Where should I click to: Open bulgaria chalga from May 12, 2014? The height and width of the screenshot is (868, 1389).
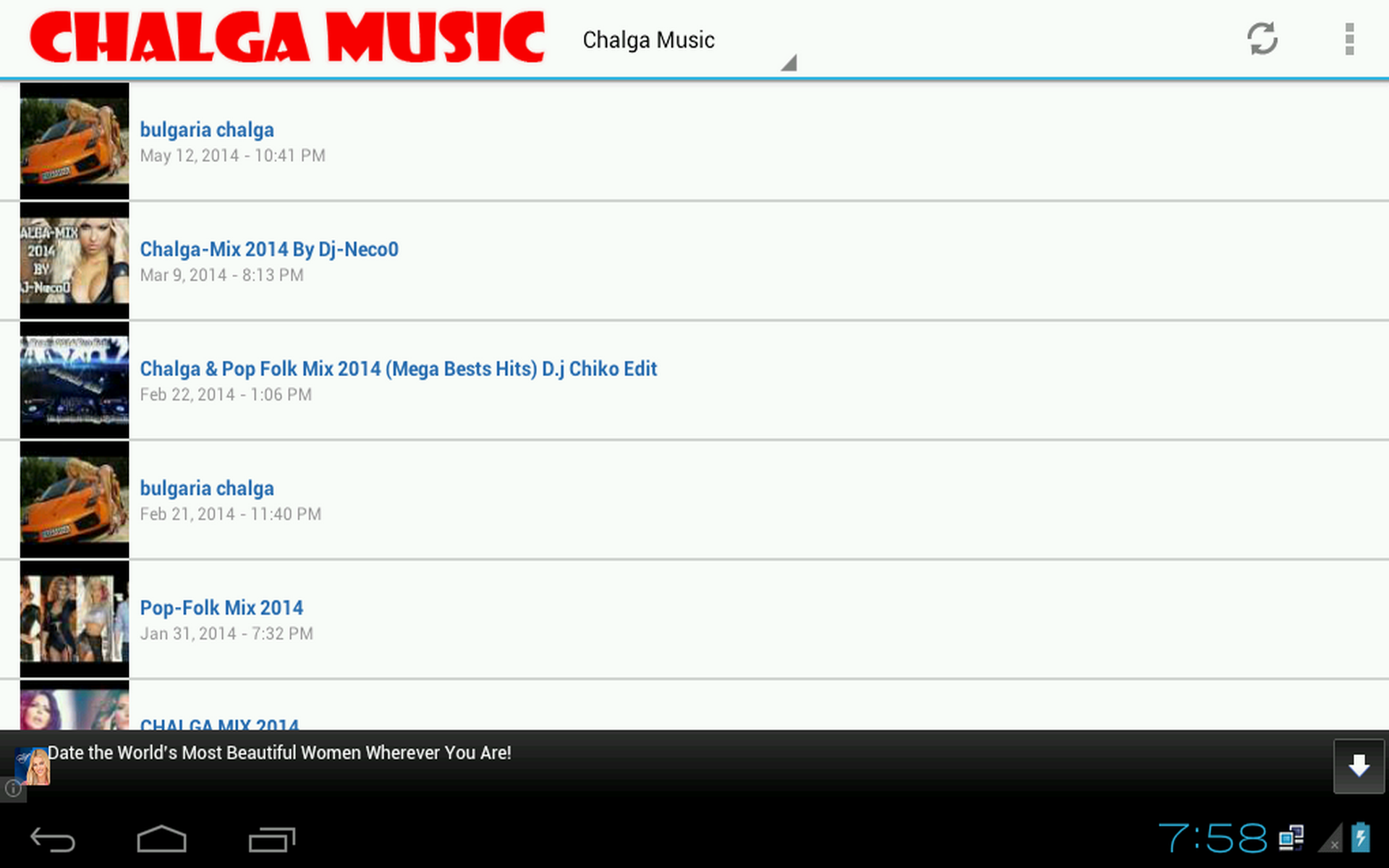coord(207,130)
